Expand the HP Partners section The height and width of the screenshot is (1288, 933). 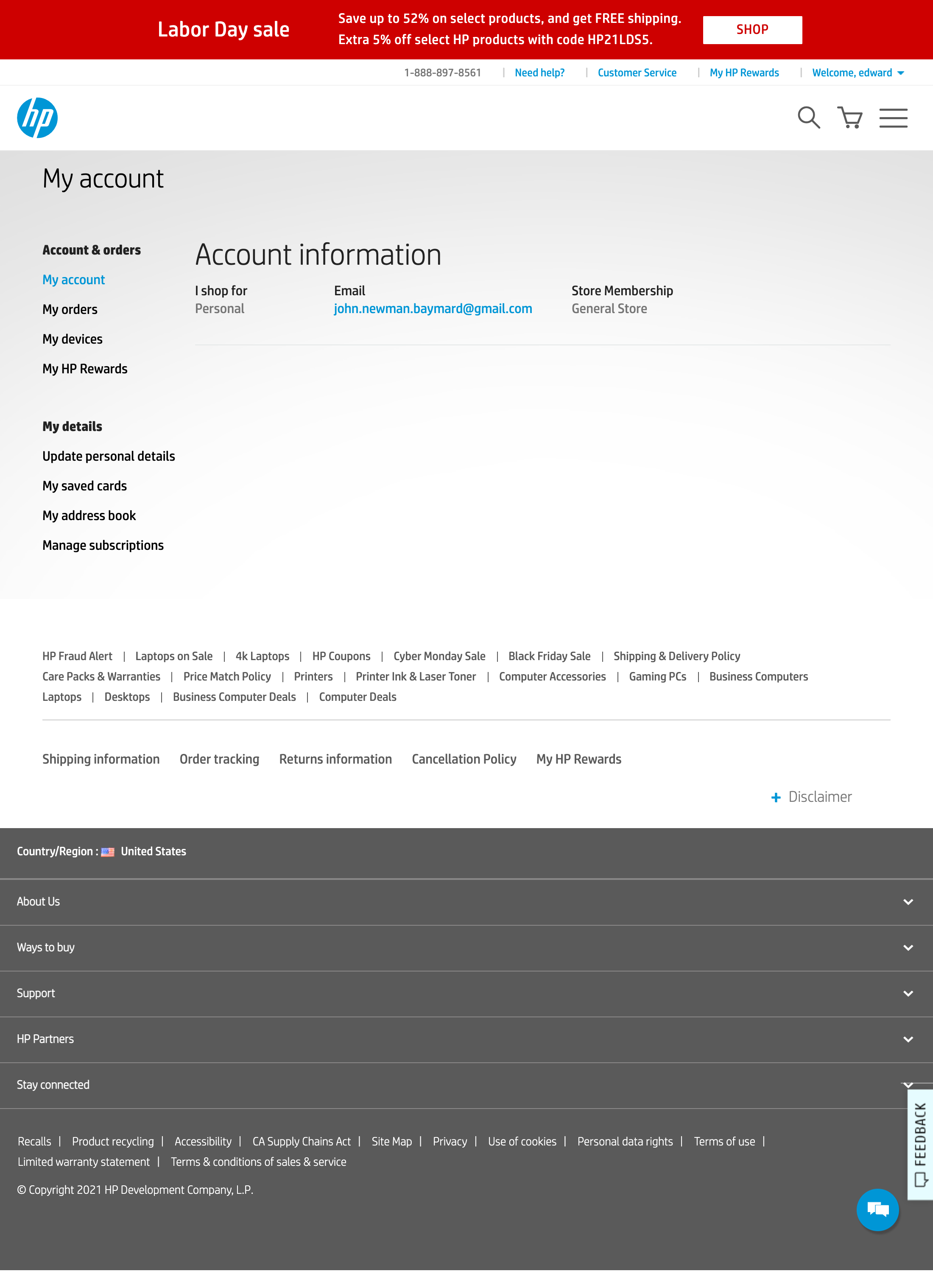point(908,1039)
